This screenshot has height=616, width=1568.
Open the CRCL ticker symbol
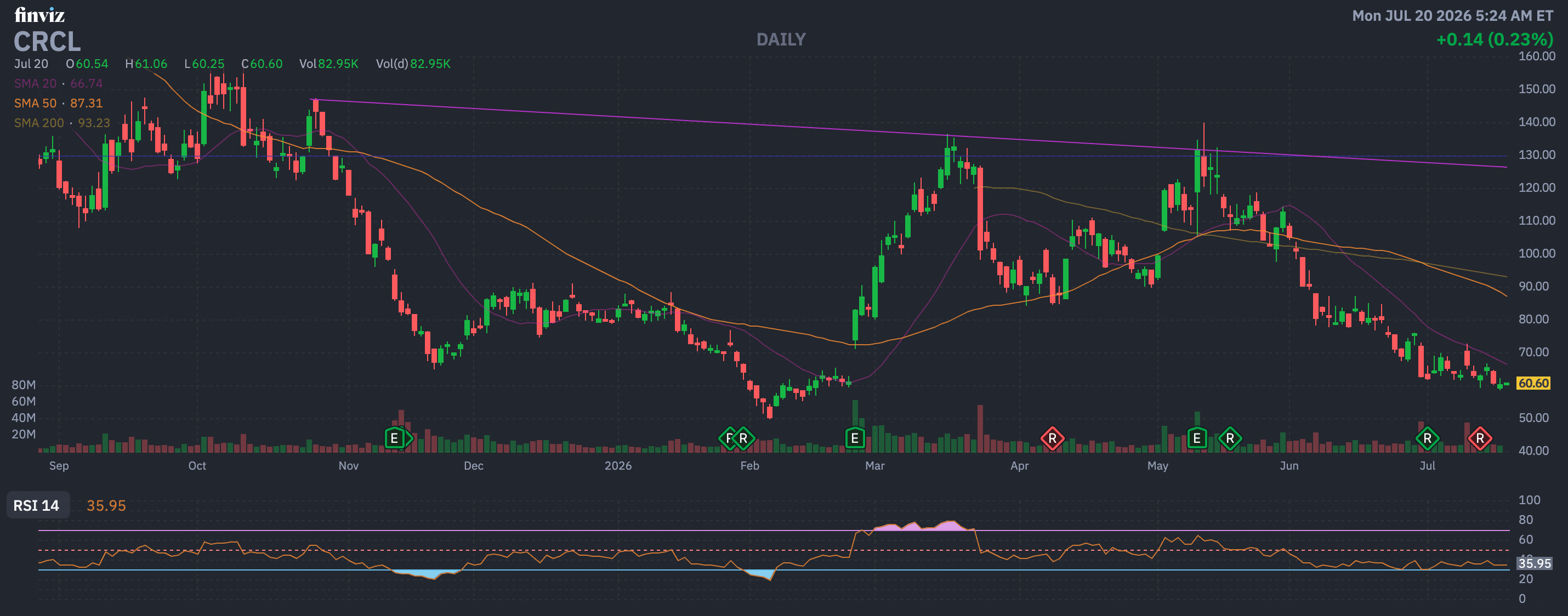pyautogui.click(x=47, y=42)
